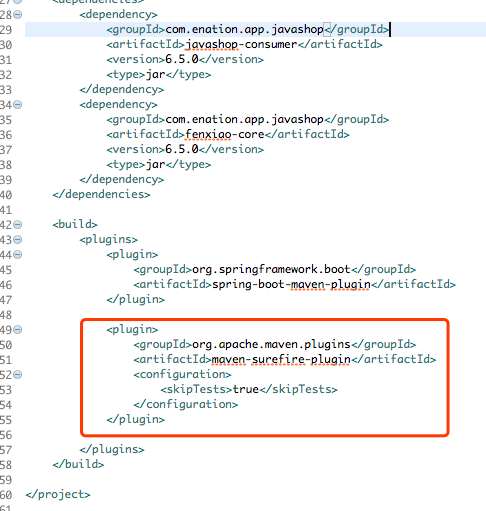486x511 pixels.
Task: Click the org.springframework.boot groupId text
Action: (x=271, y=269)
